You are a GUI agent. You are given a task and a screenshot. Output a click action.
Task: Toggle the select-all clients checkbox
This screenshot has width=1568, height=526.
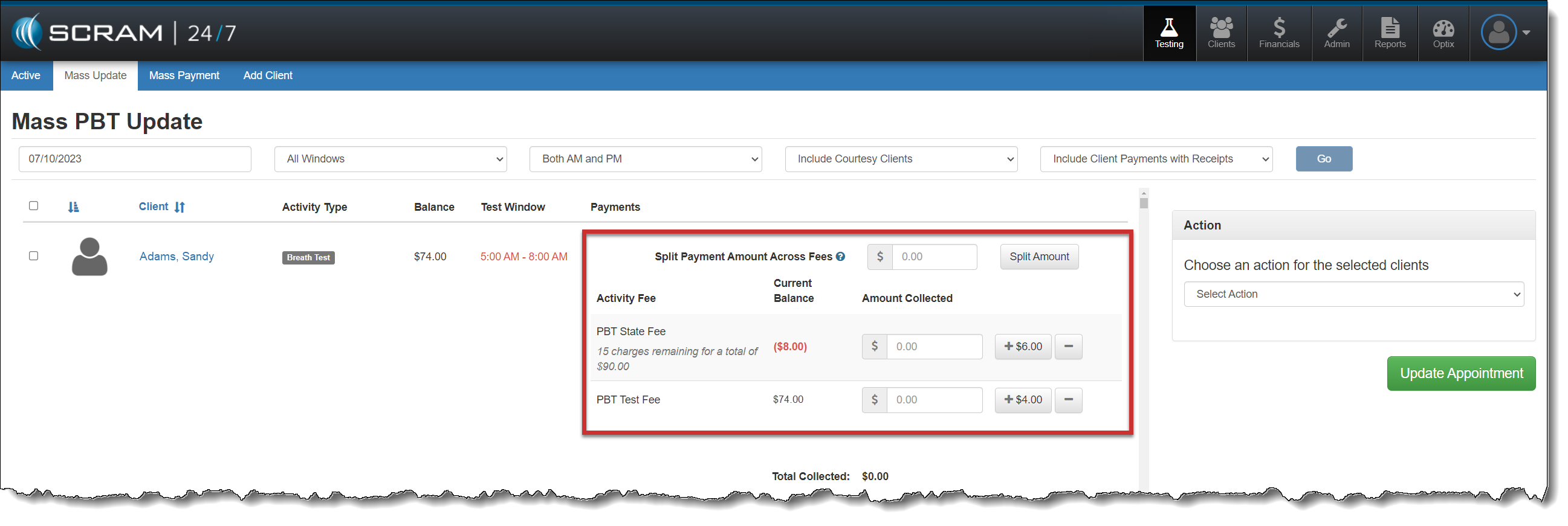click(33, 206)
